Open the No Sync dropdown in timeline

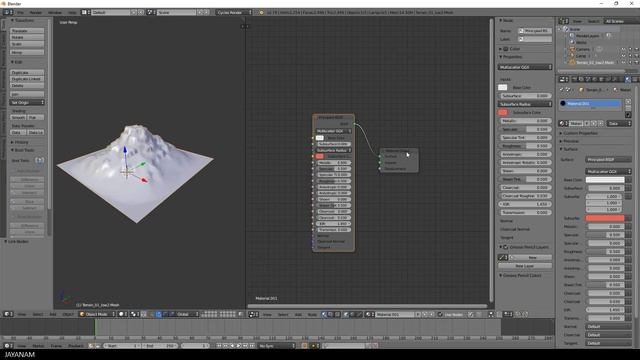(x=277, y=346)
